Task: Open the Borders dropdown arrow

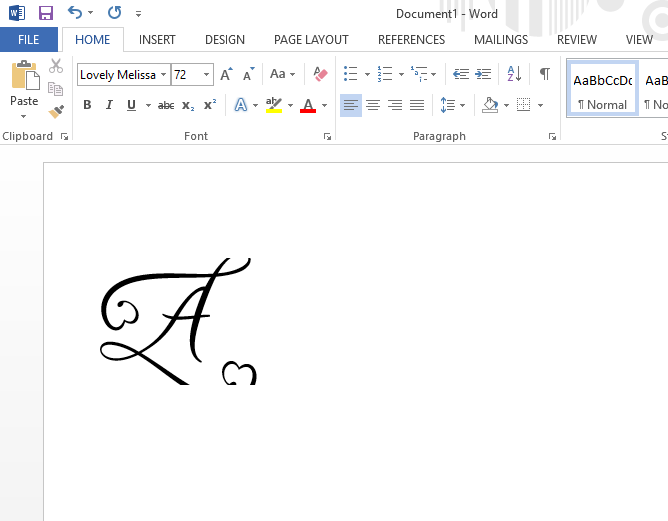Action: [x=540, y=105]
